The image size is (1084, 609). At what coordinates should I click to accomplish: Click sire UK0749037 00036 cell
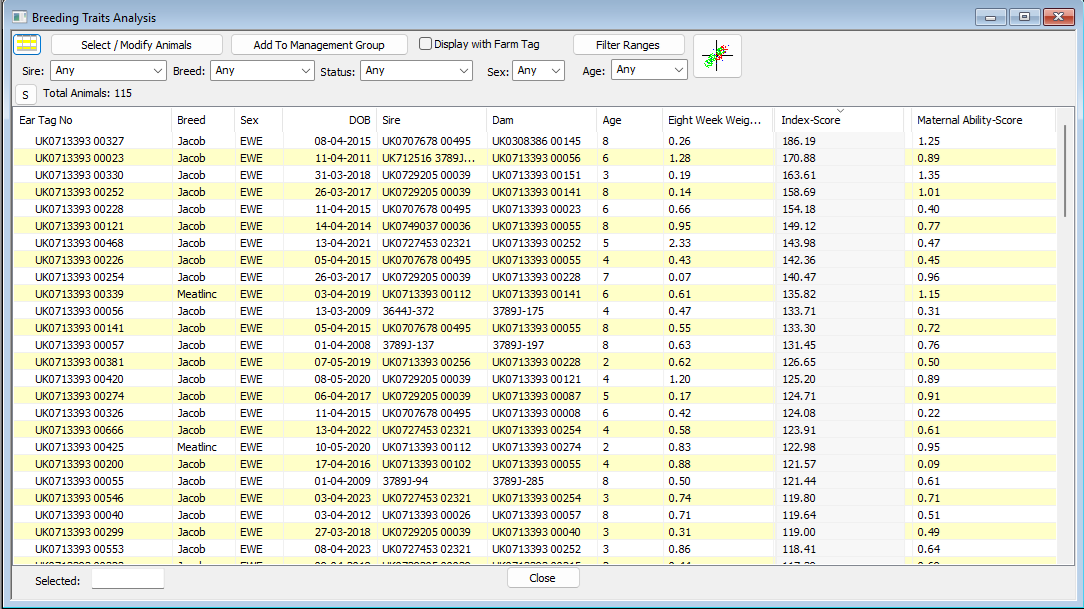click(426, 226)
